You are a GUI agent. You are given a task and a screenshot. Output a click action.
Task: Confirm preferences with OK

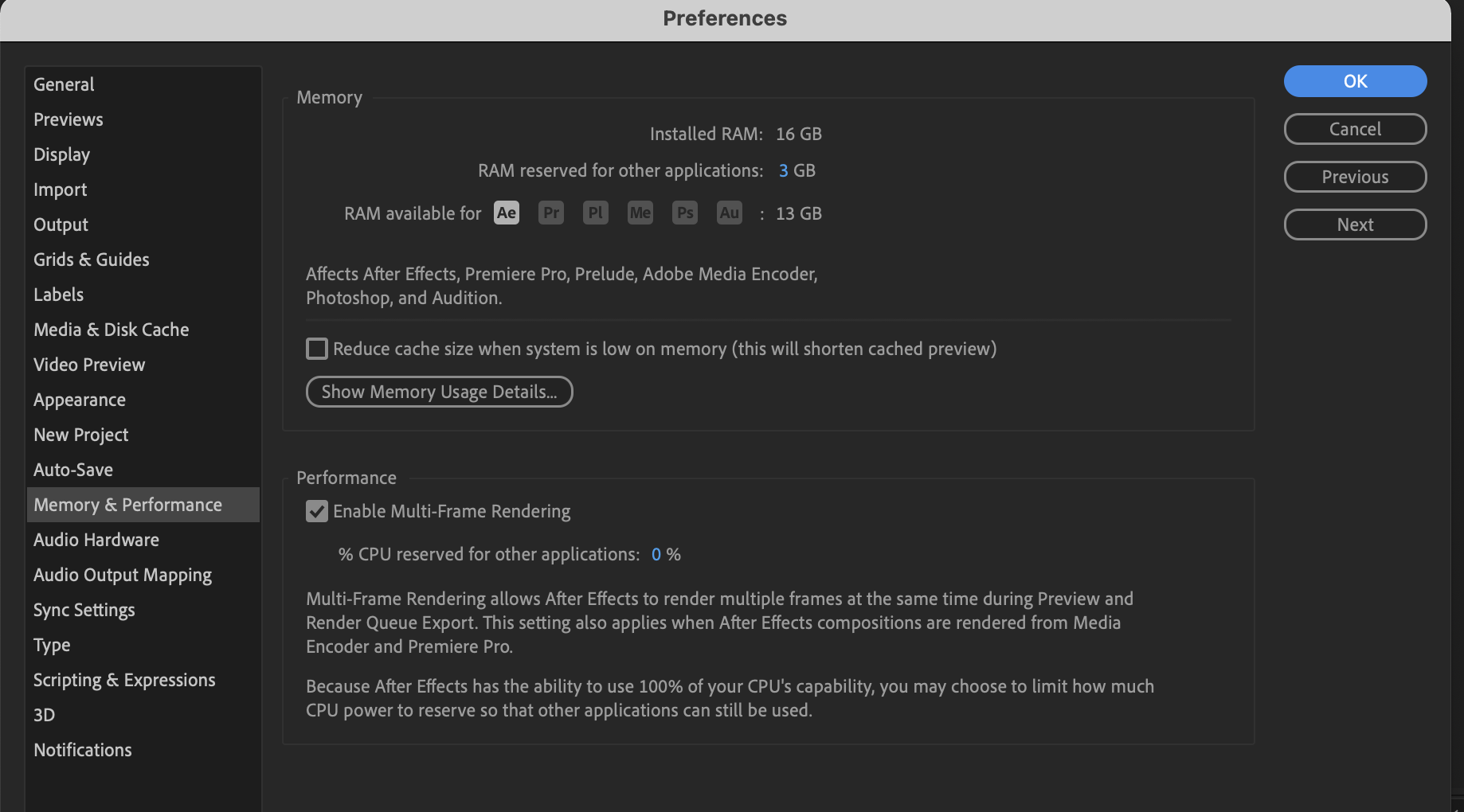[1355, 81]
